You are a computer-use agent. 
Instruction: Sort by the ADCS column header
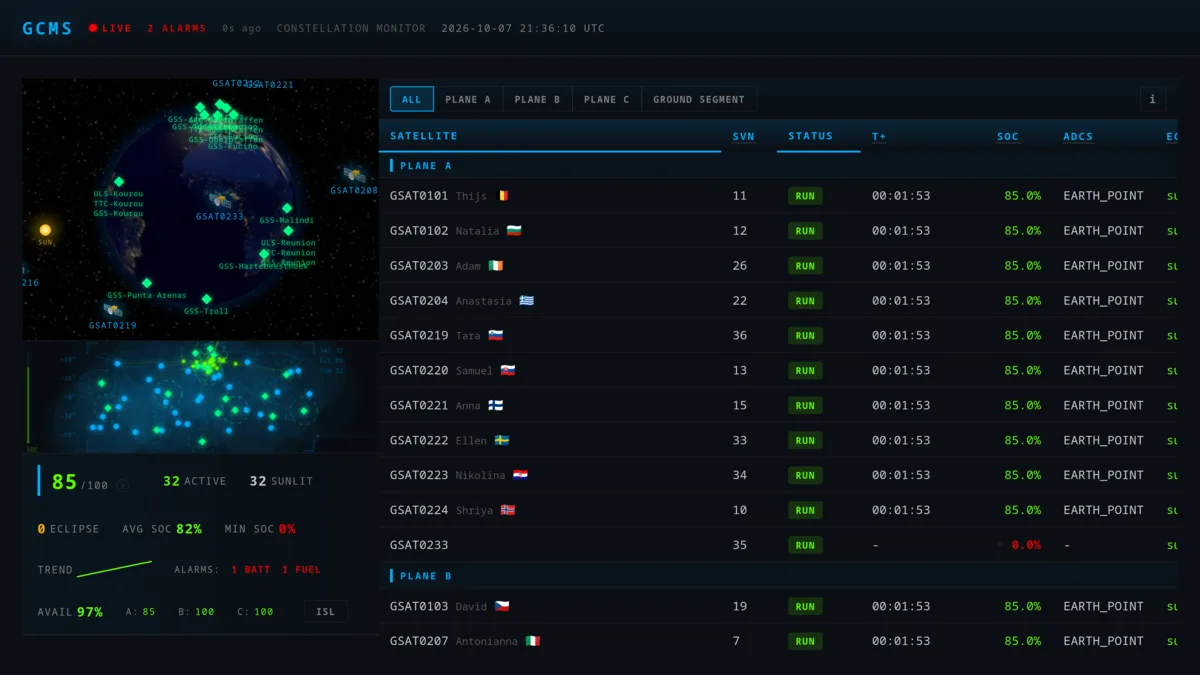pos(1078,137)
